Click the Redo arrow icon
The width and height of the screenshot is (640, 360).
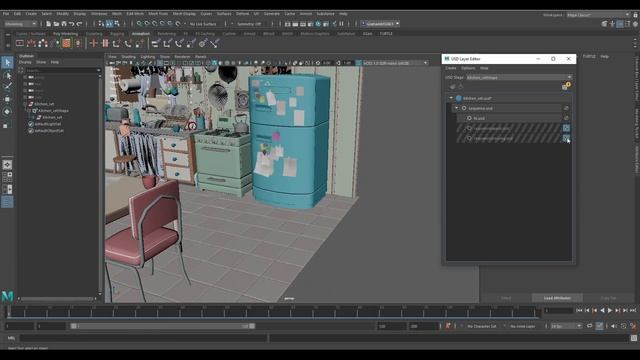[80, 24]
